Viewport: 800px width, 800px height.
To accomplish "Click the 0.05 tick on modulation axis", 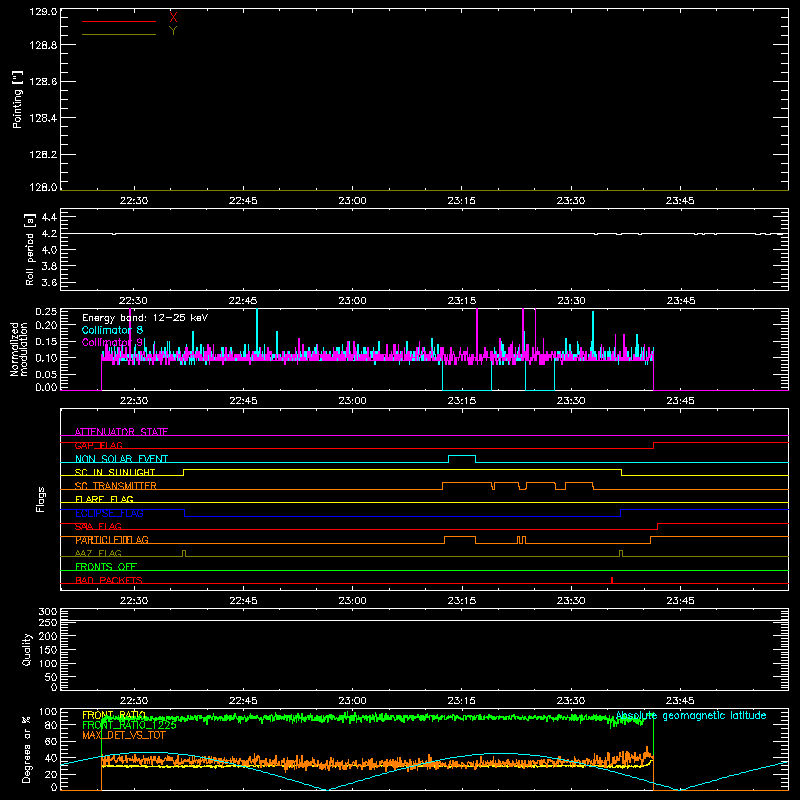I will point(46,374).
